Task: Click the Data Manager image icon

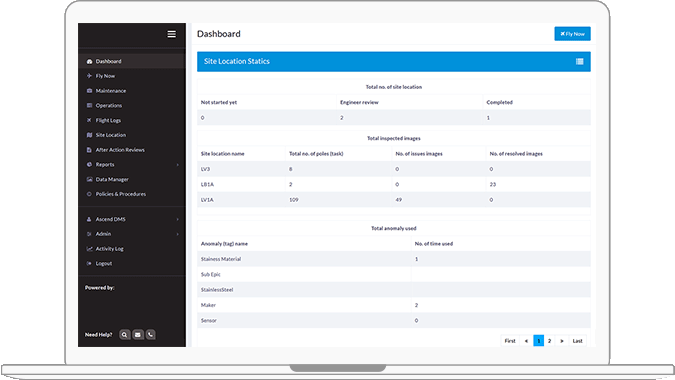Action: (89, 179)
